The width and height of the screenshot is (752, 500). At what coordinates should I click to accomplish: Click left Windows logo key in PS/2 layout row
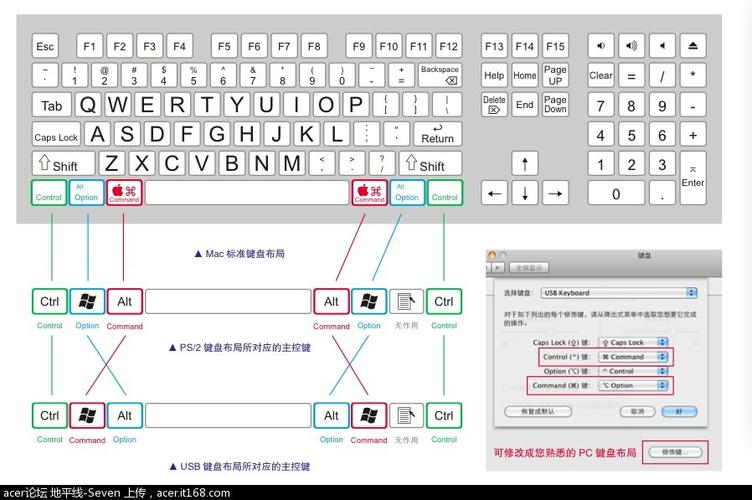87,301
